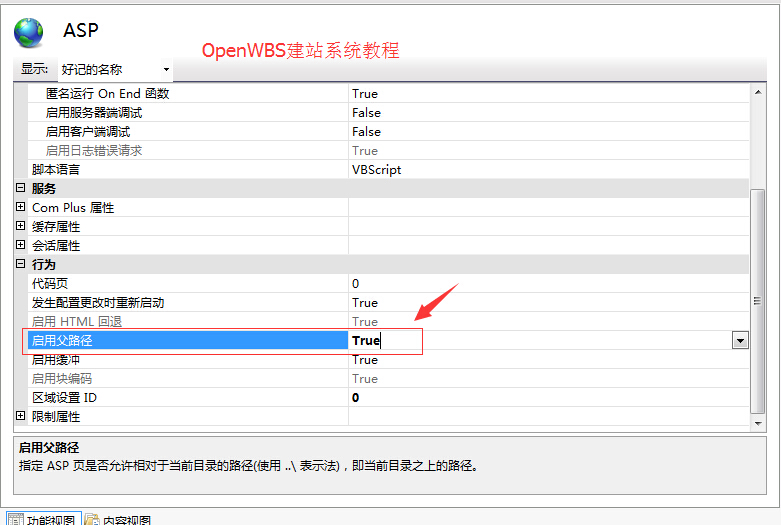Open the 显示 display-name dropdown

pyautogui.click(x=114, y=69)
